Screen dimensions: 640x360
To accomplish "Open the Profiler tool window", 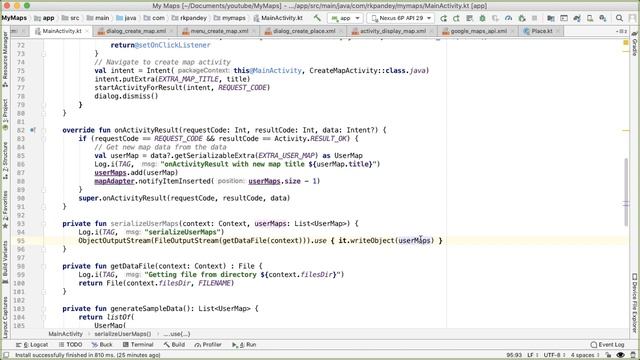I will click(x=208, y=345).
